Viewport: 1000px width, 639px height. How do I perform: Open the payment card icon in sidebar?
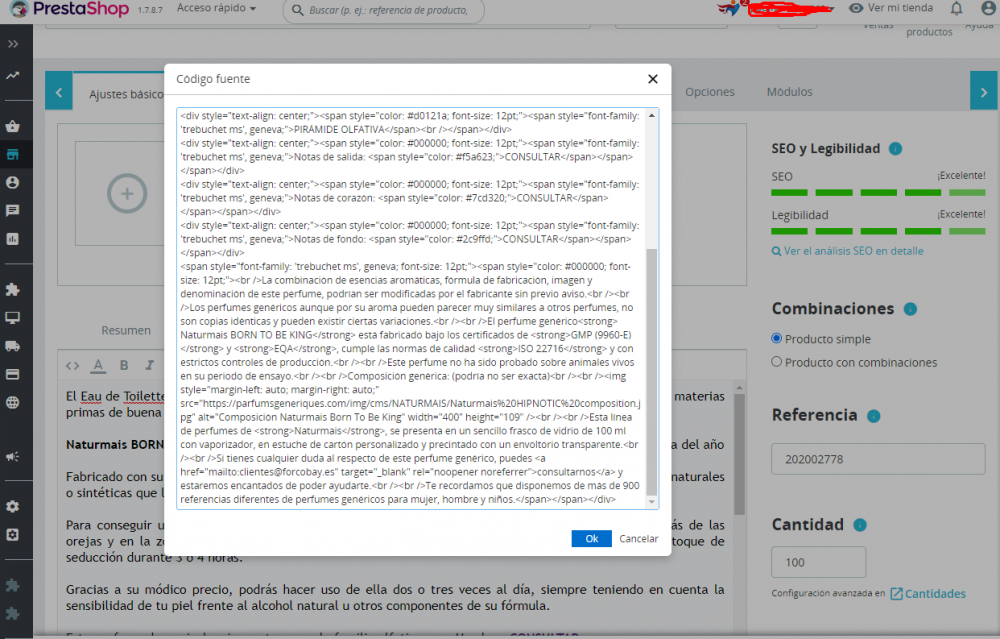(x=13, y=374)
